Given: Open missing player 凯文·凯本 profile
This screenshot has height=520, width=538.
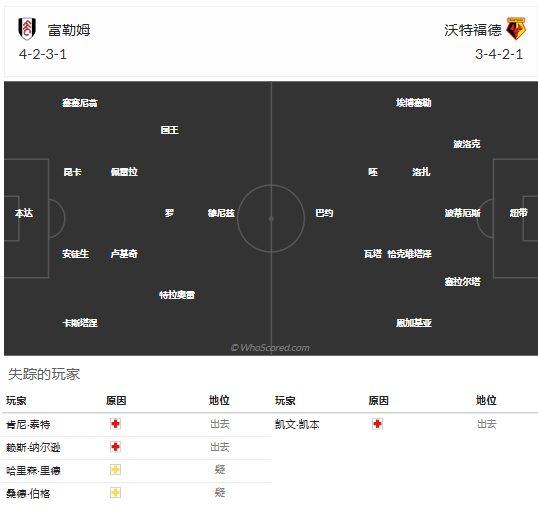Looking at the screenshot, I should click(297, 425).
